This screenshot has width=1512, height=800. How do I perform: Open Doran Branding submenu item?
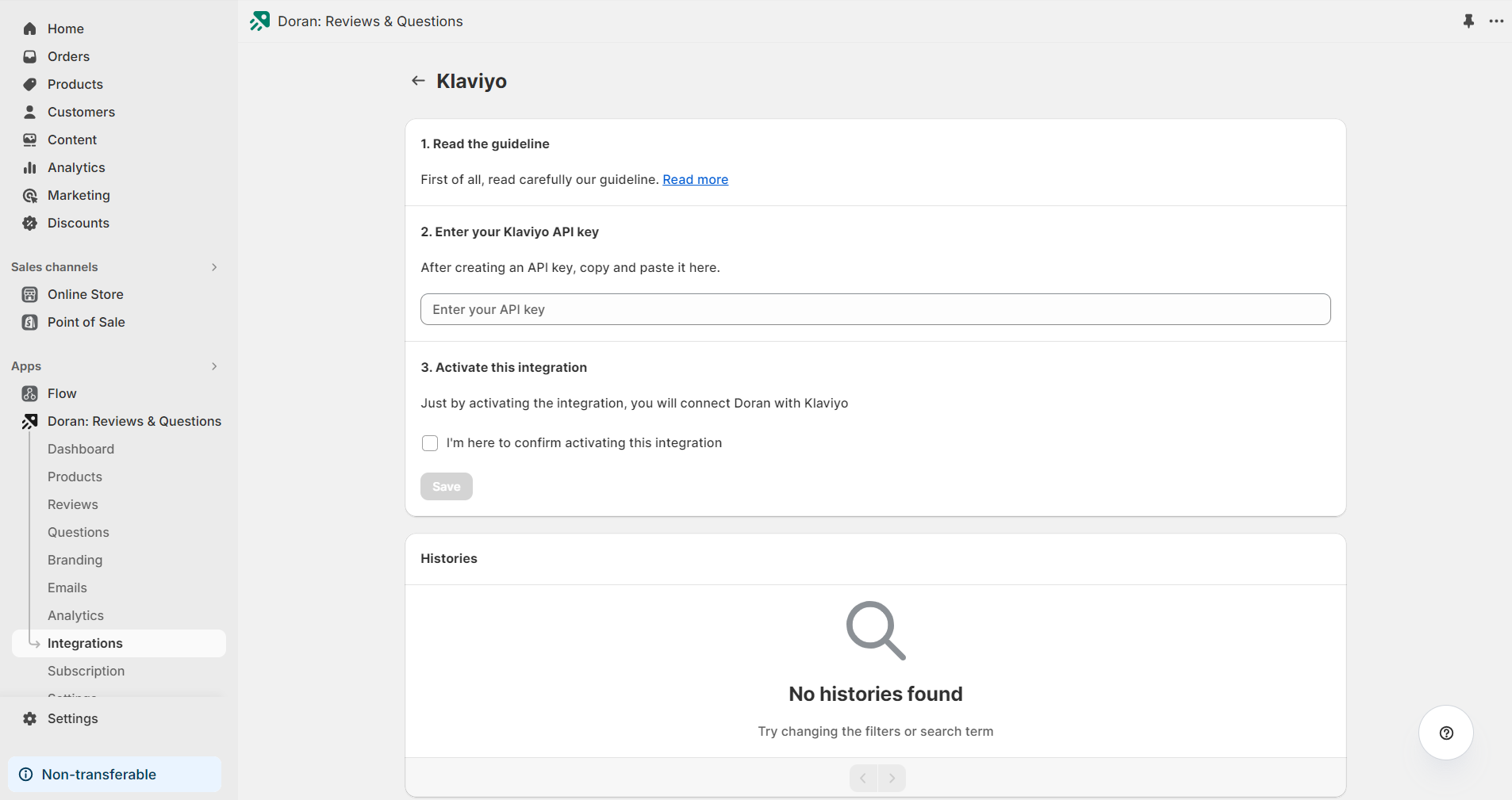pos(75,560)
